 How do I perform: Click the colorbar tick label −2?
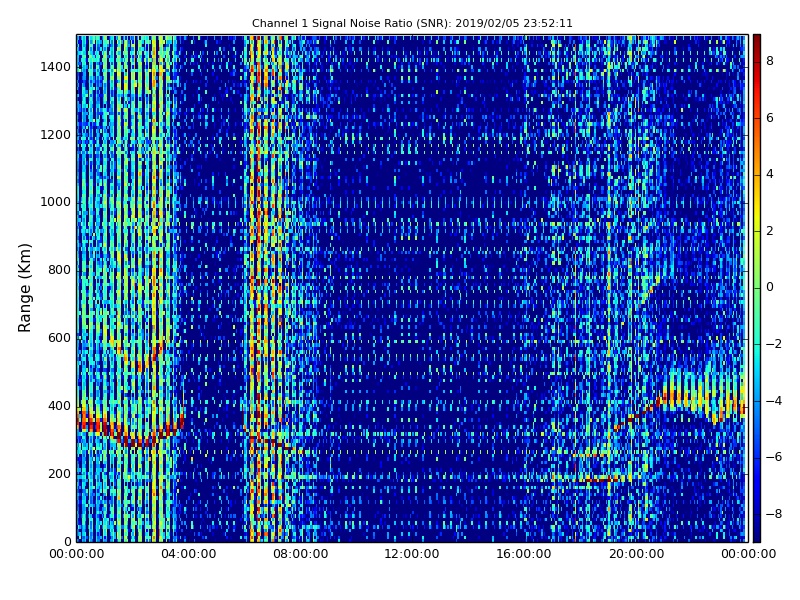click(774, 344)
